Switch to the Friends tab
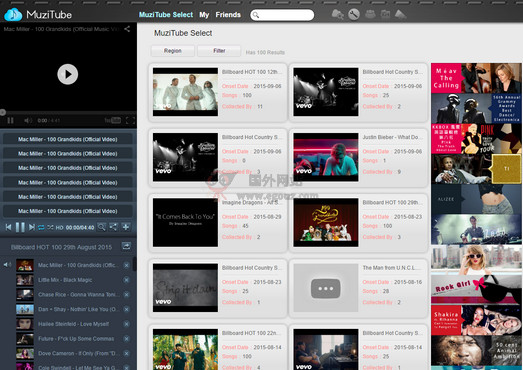The height and width of the screenshot is (370, 523). pos(228,15)
